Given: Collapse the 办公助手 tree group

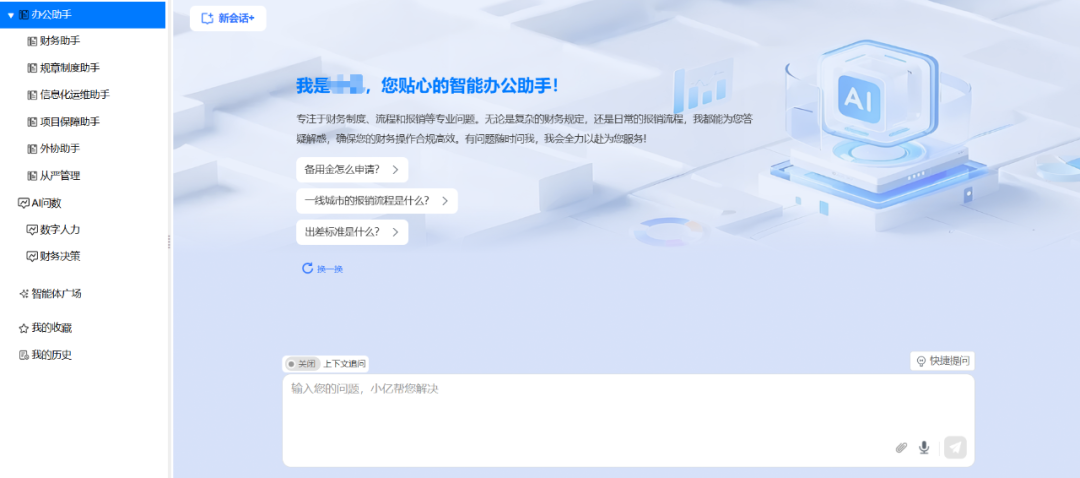Looking at the screenshot, I should [11, 15].
